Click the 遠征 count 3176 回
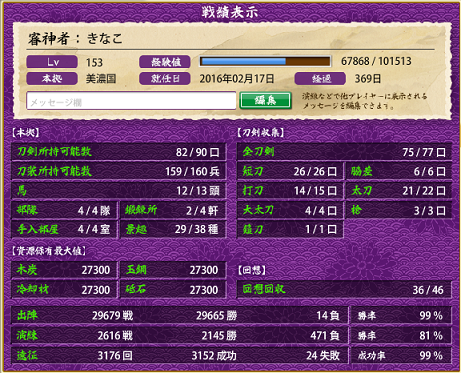This screenshot has width=461, height=373. coord(115,355)
